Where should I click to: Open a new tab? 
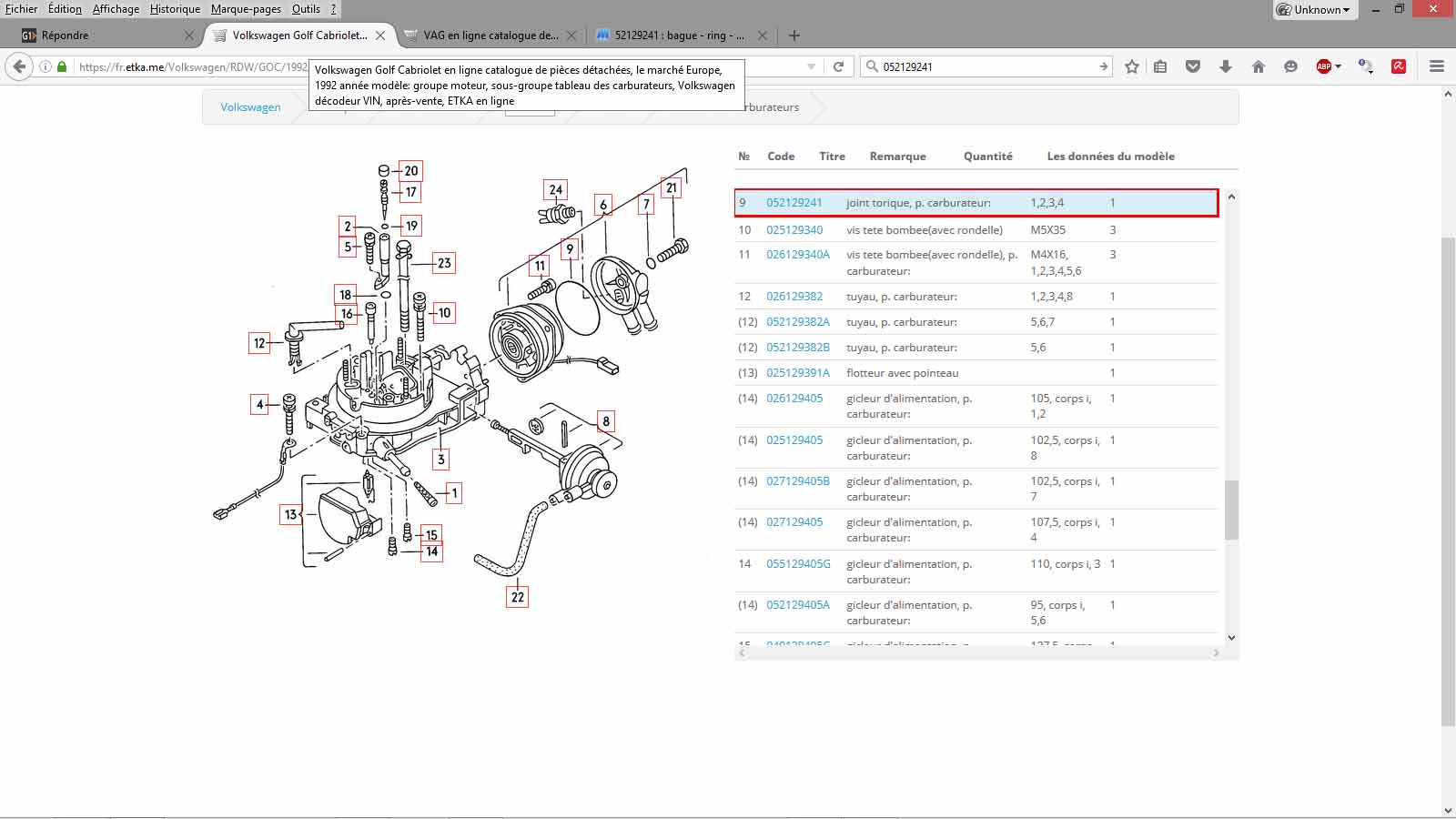click(x=794, y=35)
